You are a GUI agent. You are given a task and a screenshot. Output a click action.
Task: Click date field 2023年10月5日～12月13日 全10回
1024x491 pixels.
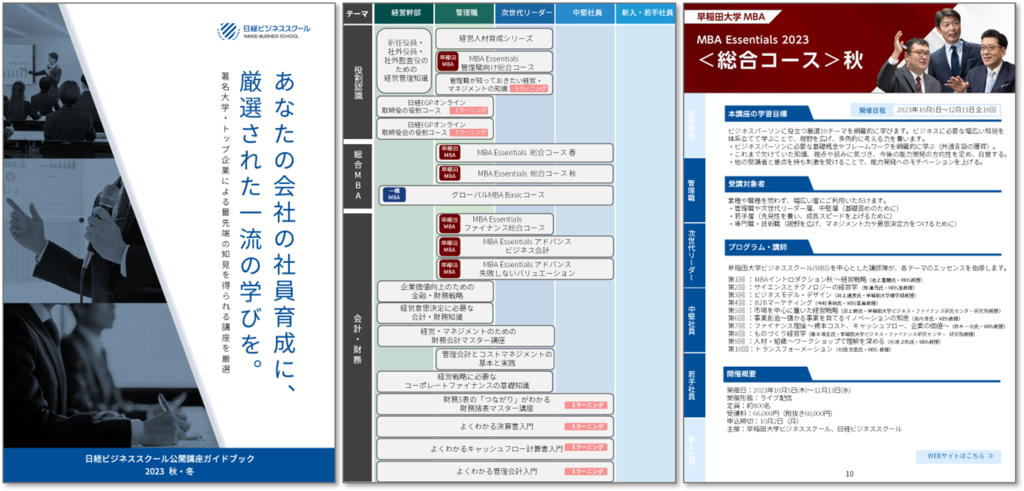945,111
